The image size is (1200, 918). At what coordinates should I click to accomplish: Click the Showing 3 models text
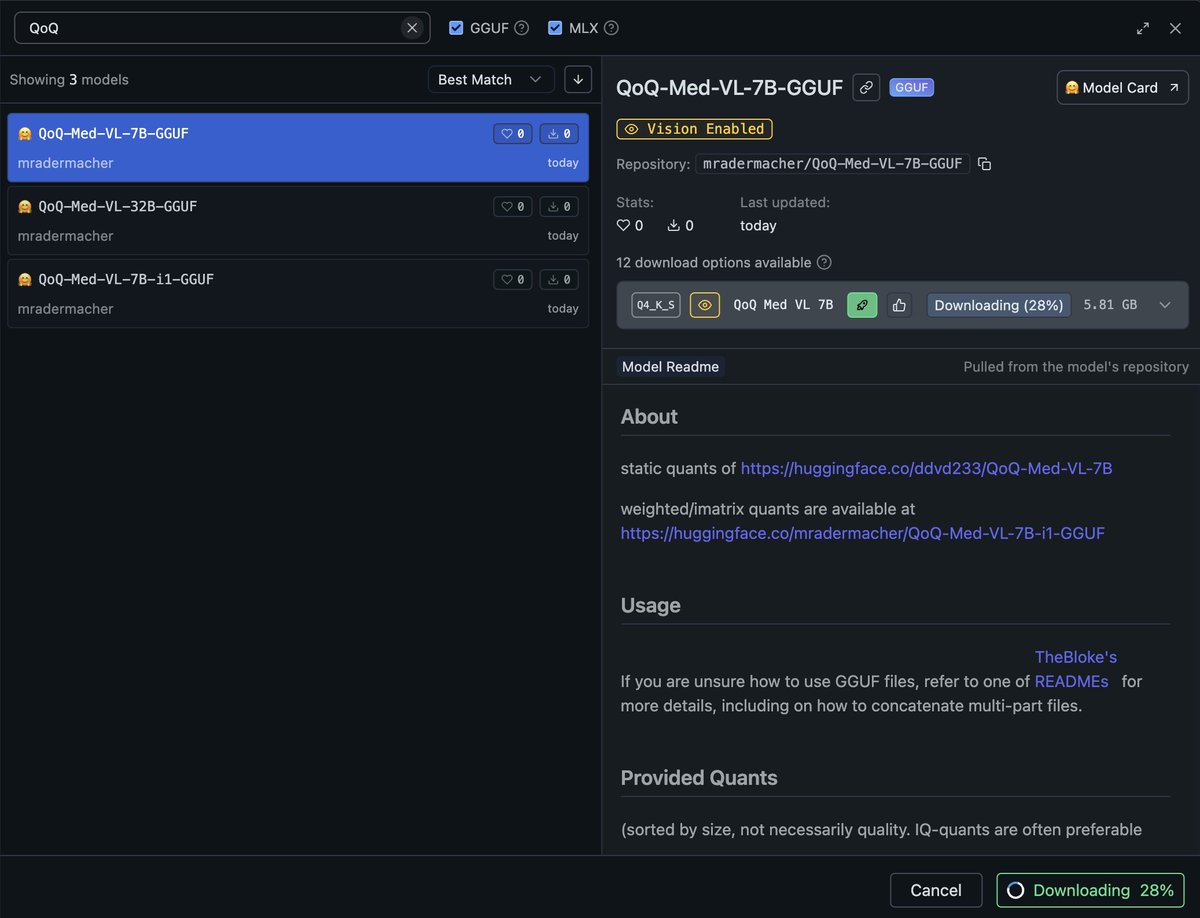[69, 80]
